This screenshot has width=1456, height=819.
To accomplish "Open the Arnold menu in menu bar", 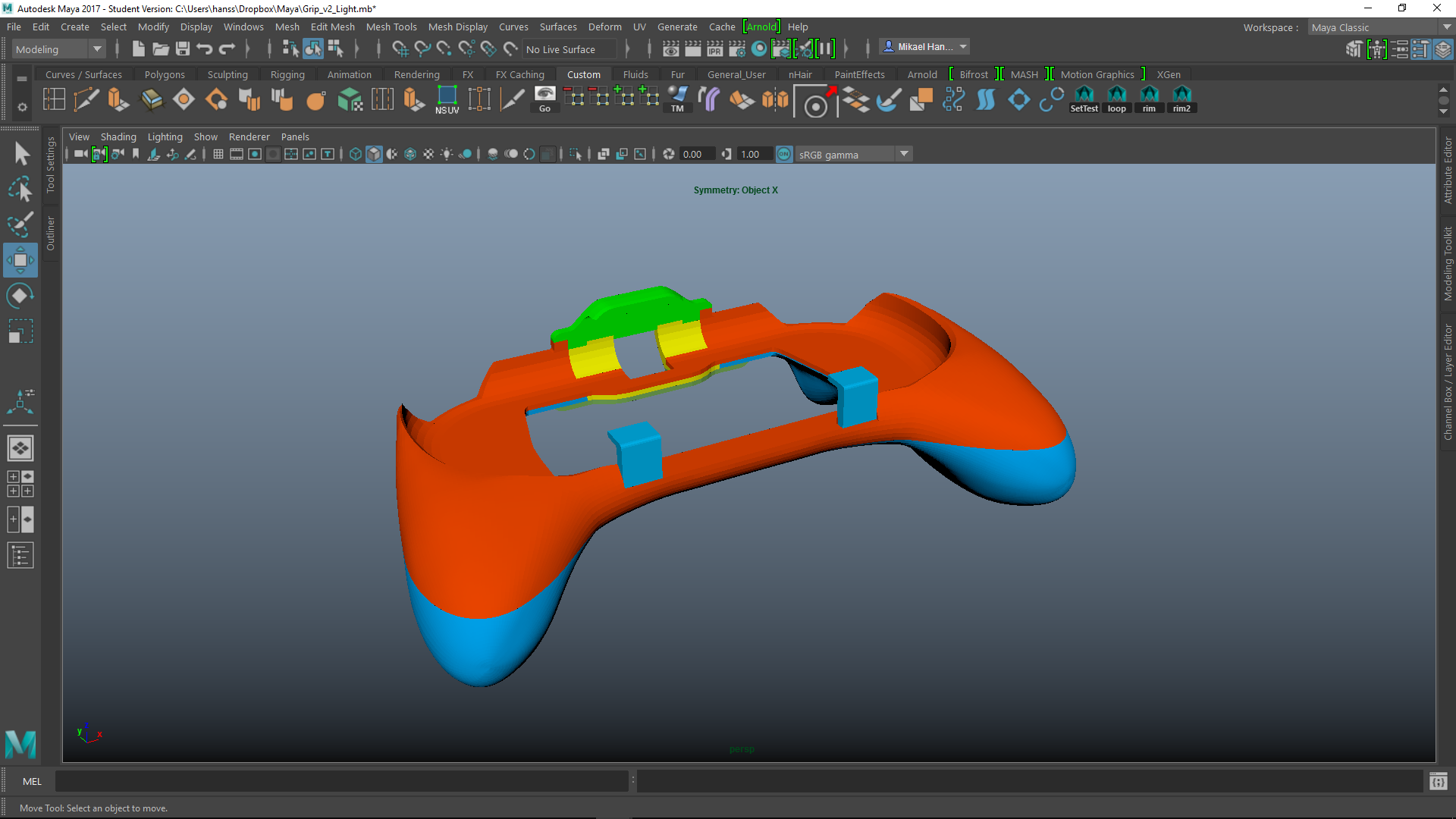I will (761, 27).
